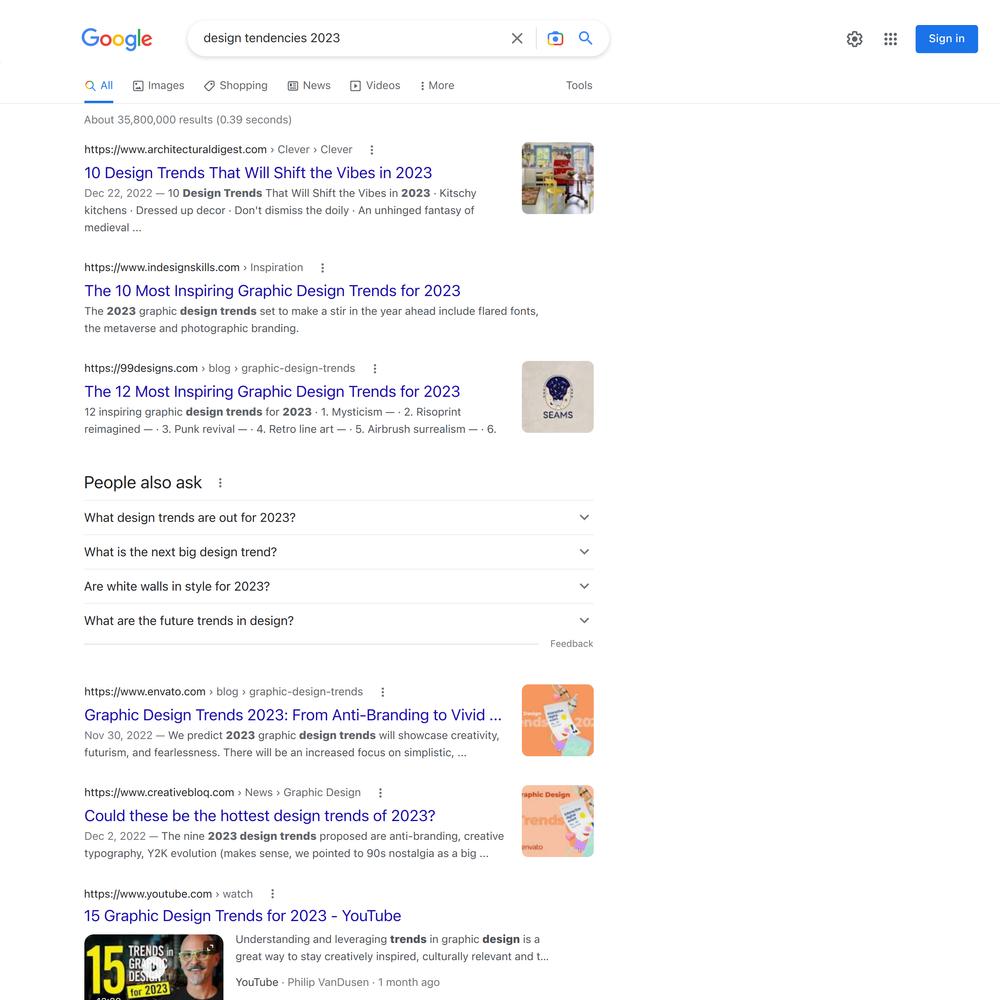Open three-dot menu beside youtube.com result
Screen dimensions: 1000x1000
point(272,894)
